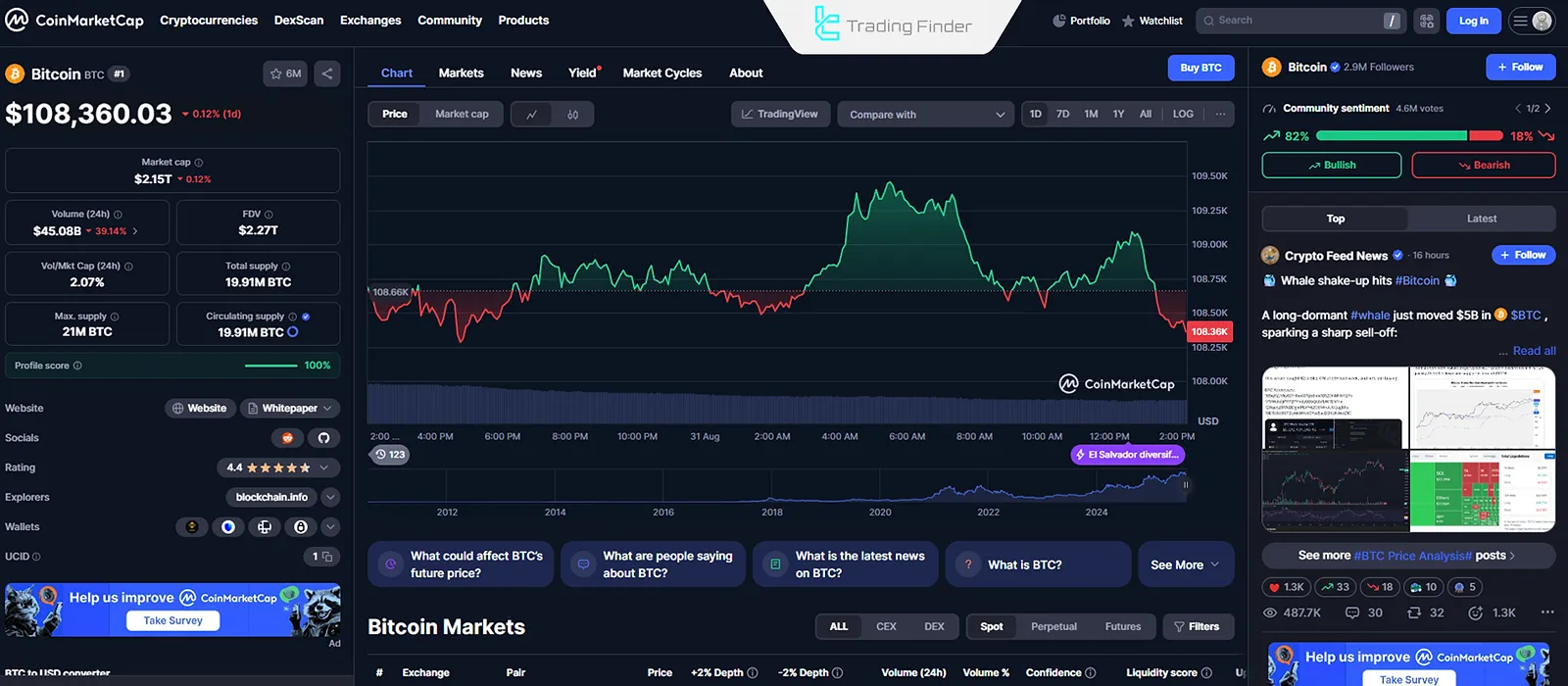Screen dimensions: 1568x686
Task: Select 1M chart range
Action: (x=1091, y=114)
